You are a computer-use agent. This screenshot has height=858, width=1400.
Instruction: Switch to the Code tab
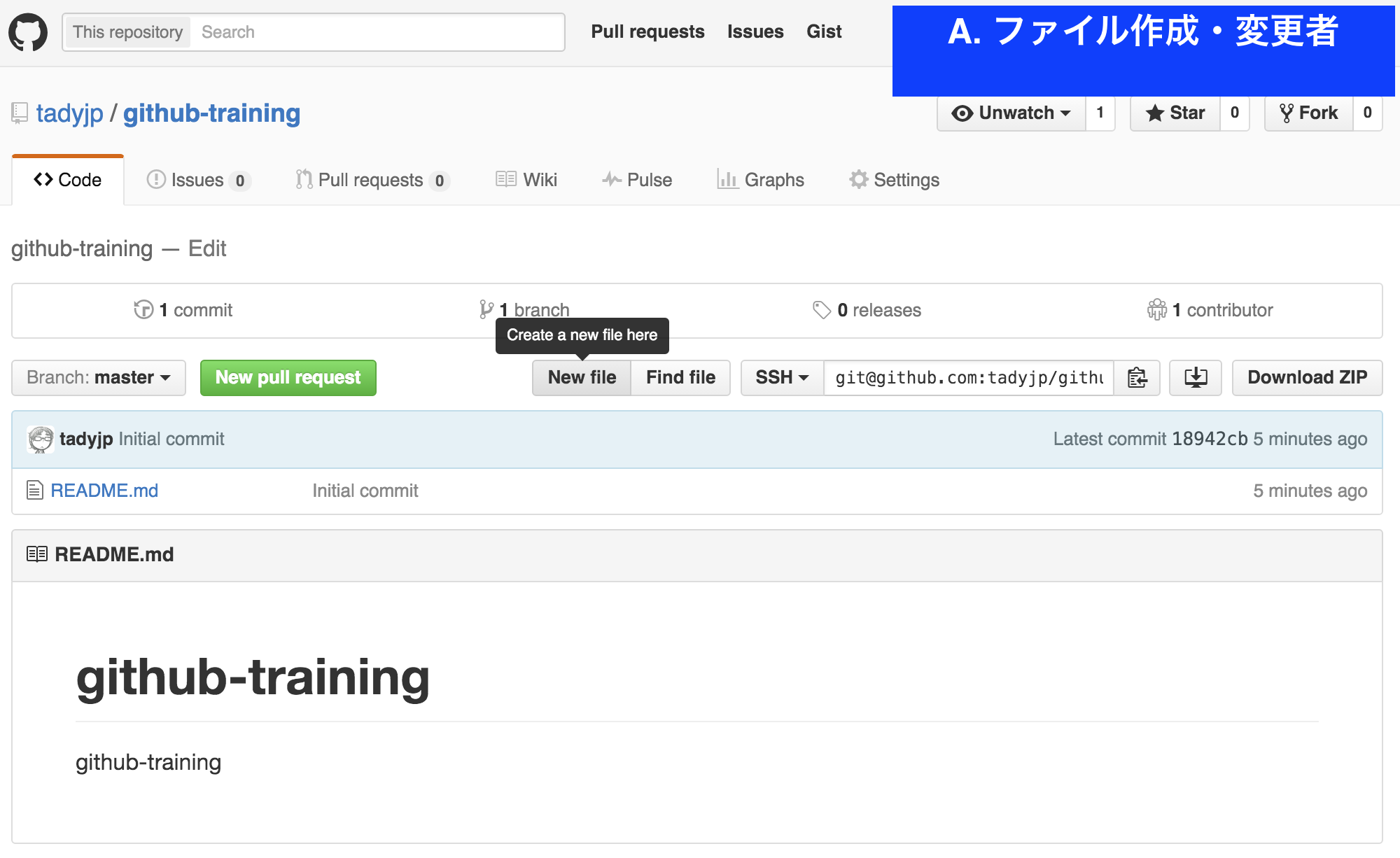(x=68, y=180)
